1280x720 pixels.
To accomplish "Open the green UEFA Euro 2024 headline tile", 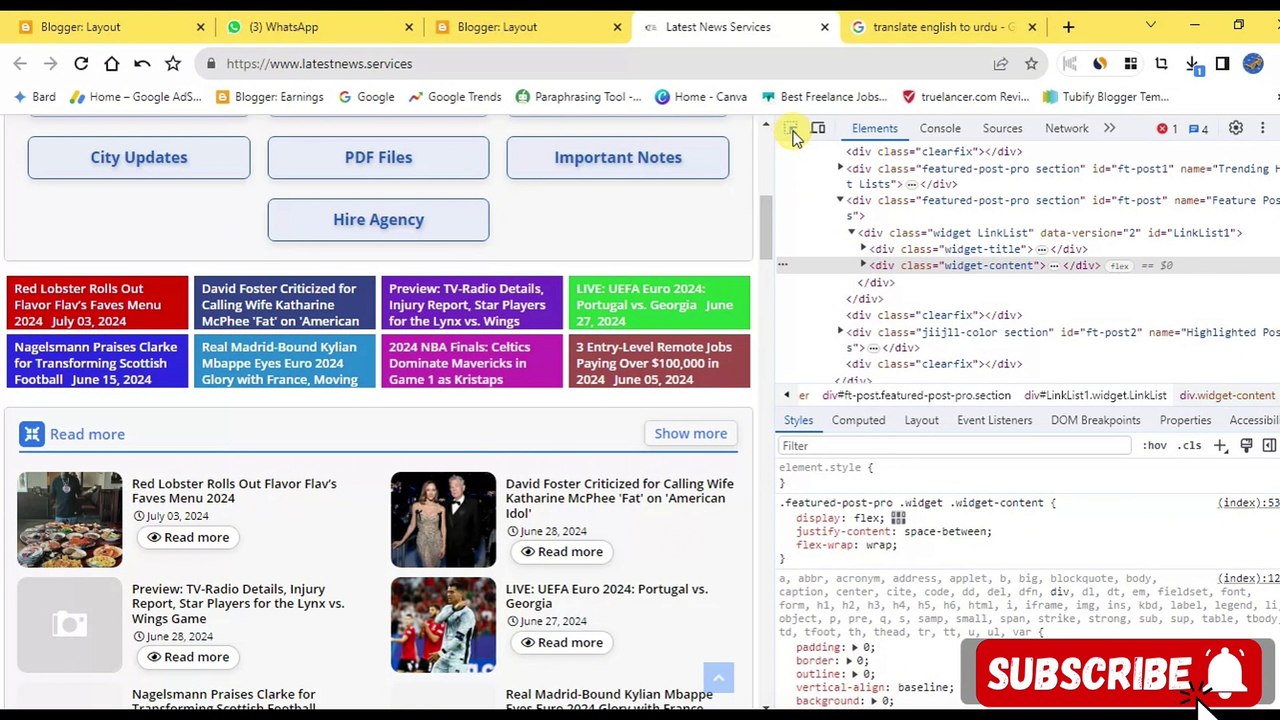I will pos(660,303).
